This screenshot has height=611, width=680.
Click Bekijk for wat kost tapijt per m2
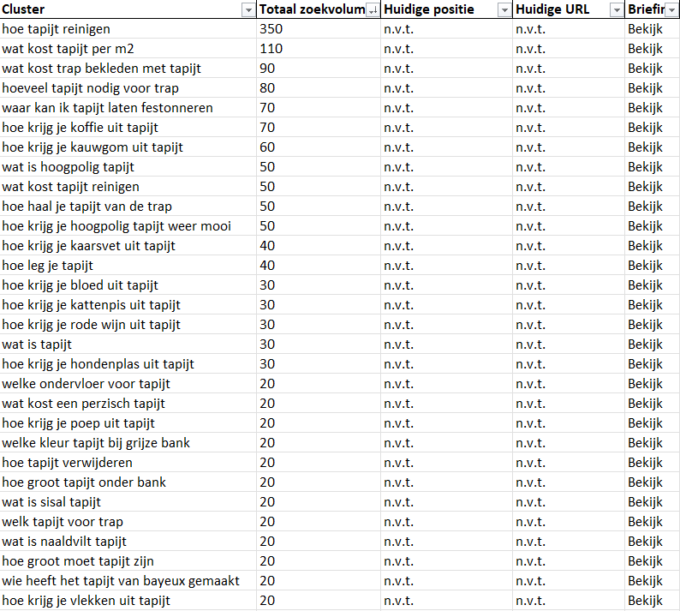(x=645, y=49)
